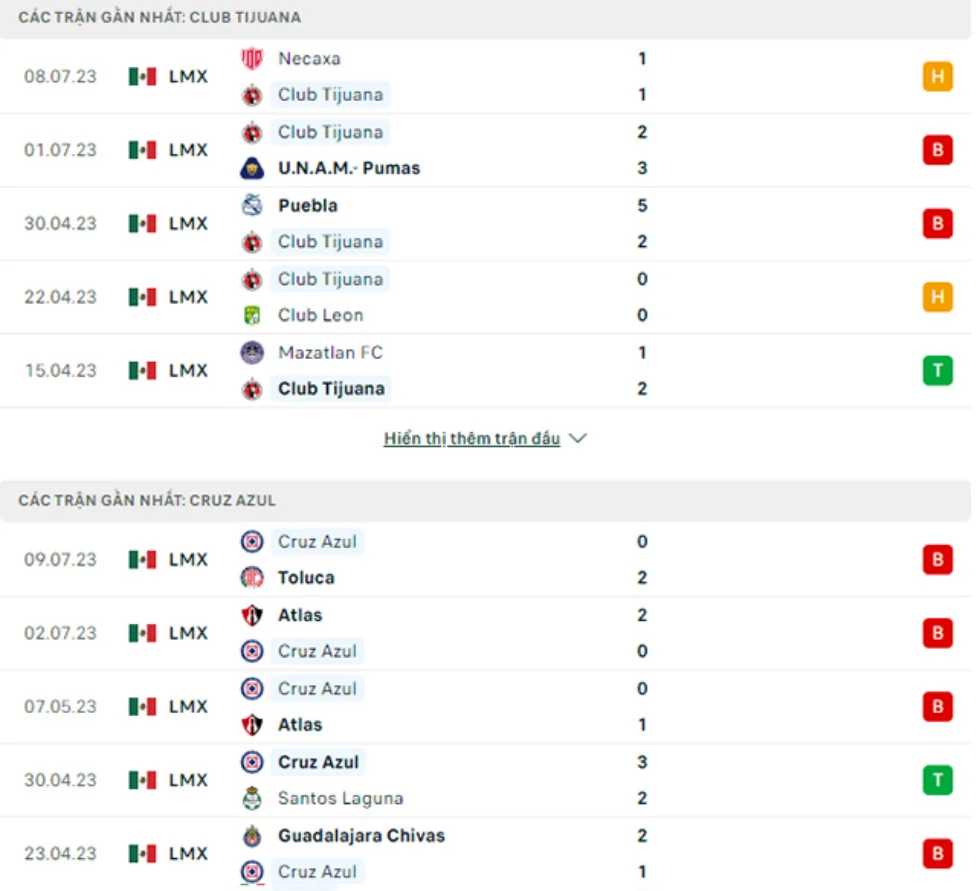The width and height of the screenshot is (976, 891).
Task: Click the Toluca team crest icon
Action: point(252,578)
